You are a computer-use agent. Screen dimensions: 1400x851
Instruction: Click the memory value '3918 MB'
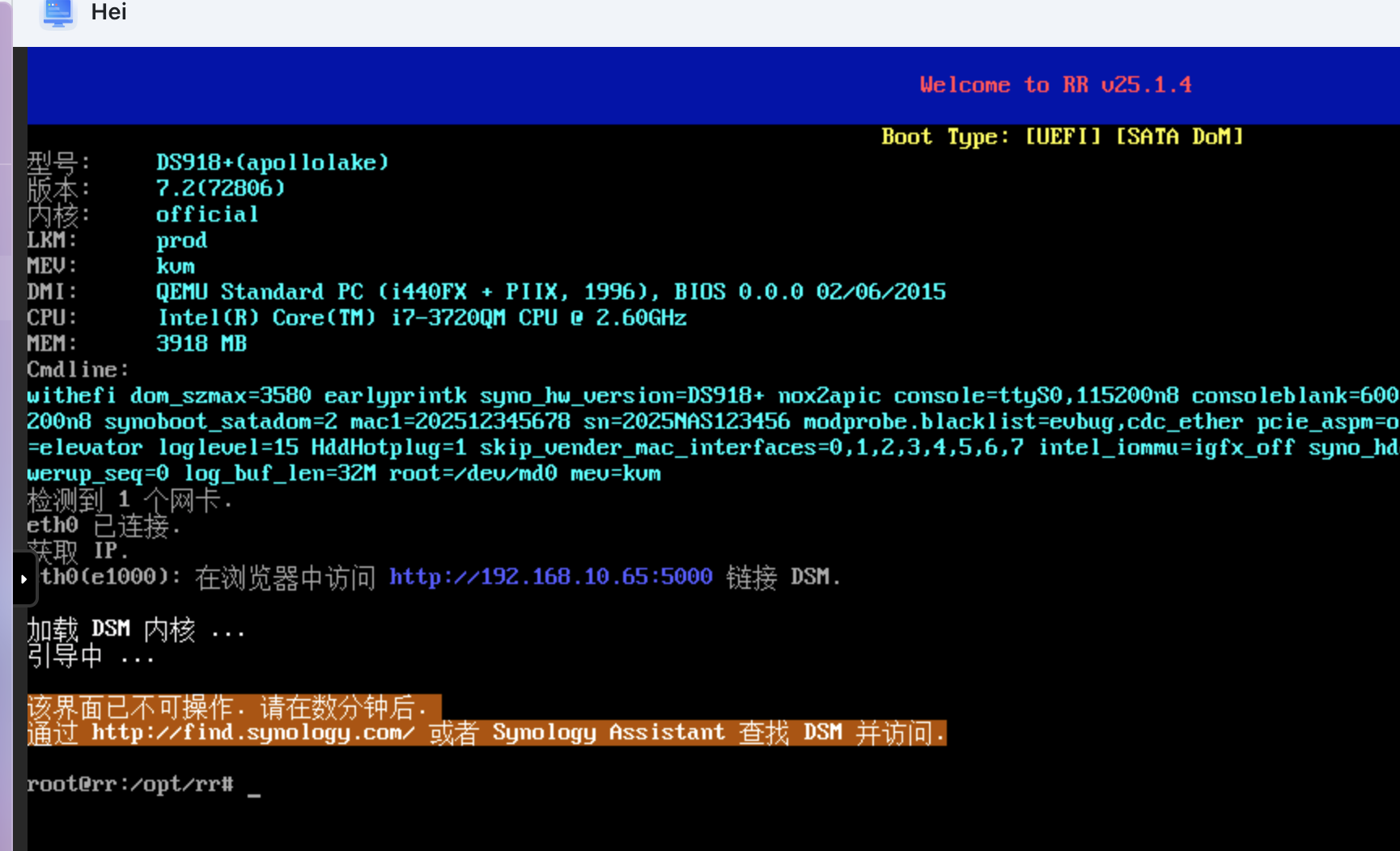[202, 344]
